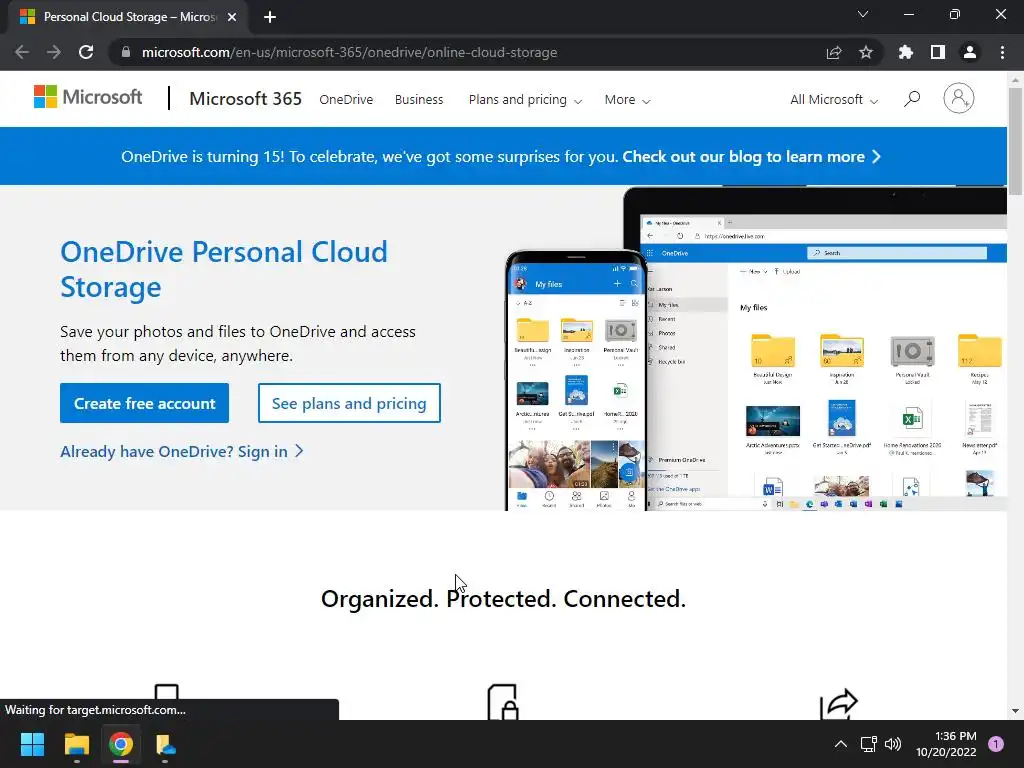
Task: Click the locked file feature icon
Action: 503,702
